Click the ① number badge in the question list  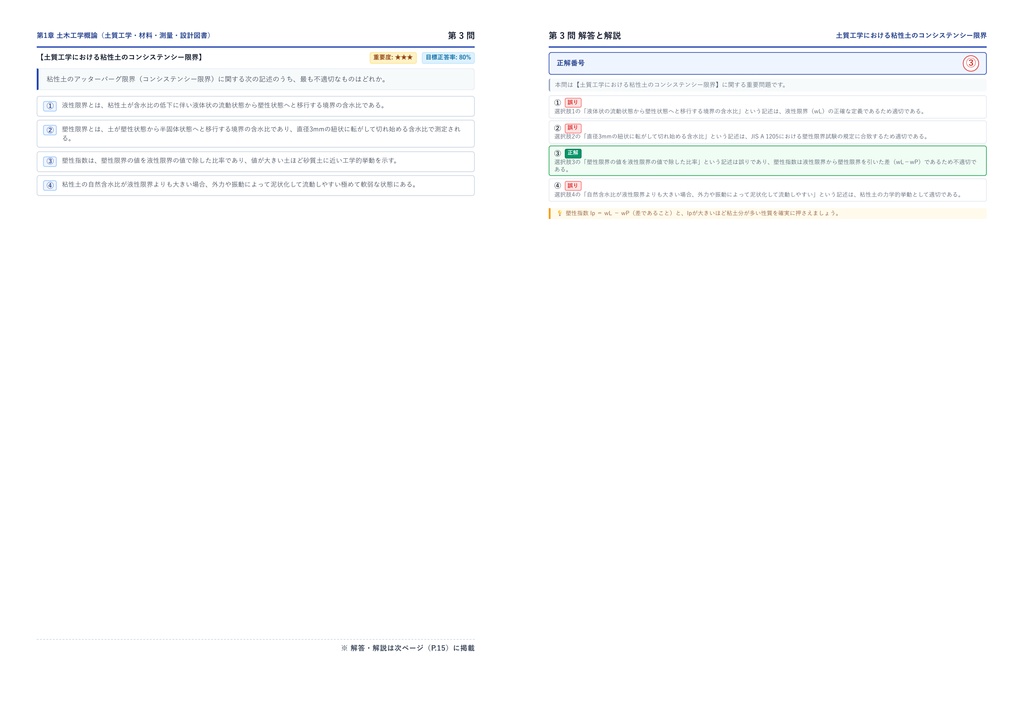[50, 106]
